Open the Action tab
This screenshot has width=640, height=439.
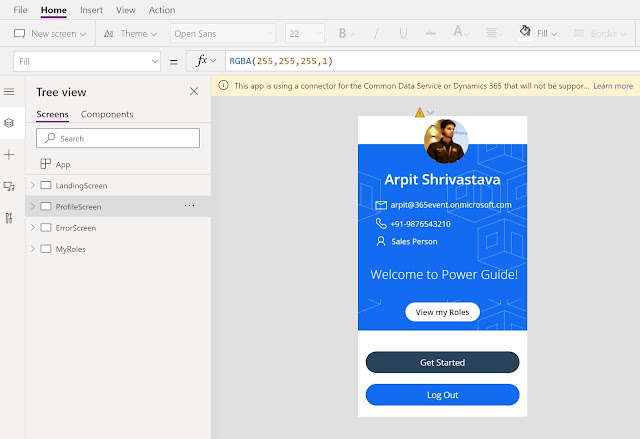click(x=162, y=10)
